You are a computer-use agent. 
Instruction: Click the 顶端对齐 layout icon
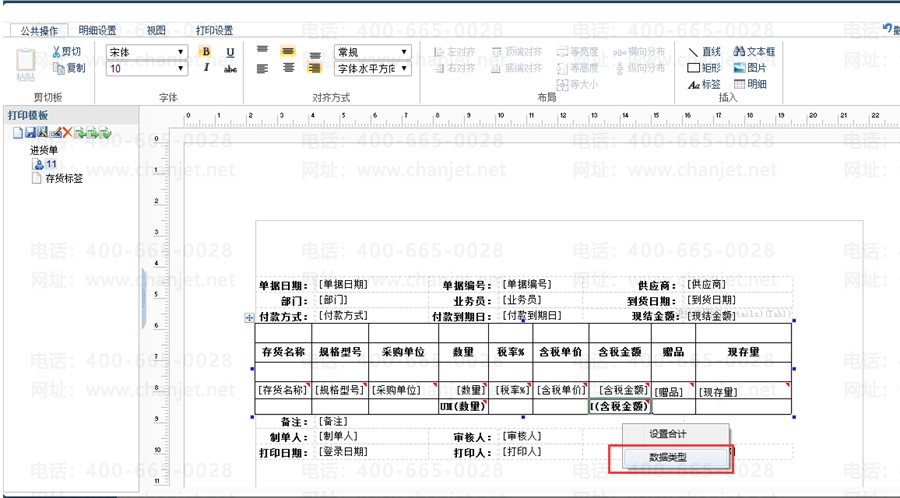click(x=497, y=52)
